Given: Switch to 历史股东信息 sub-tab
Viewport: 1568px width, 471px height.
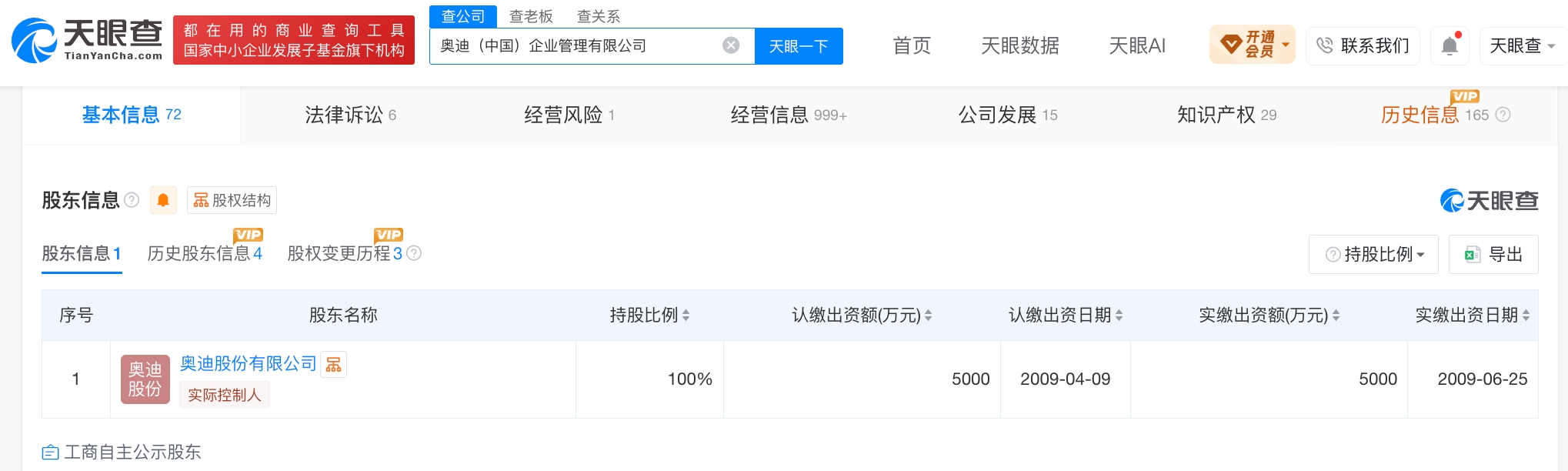Looking at the screenshot, I should pyautogui.click(x=205, y=253).
